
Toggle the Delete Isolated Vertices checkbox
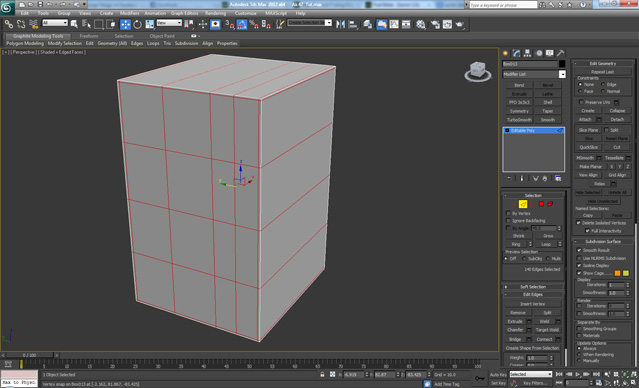click(x=578, y=223)
